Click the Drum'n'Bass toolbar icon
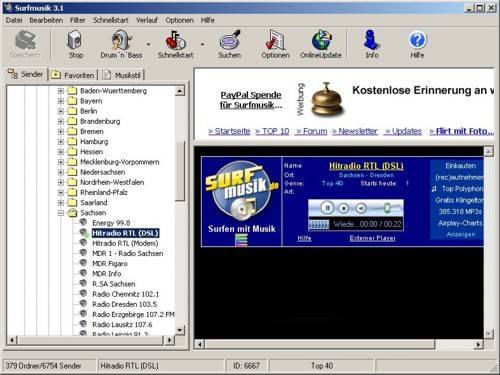Viewport: 500px width, 375px height. coord(121,45)
